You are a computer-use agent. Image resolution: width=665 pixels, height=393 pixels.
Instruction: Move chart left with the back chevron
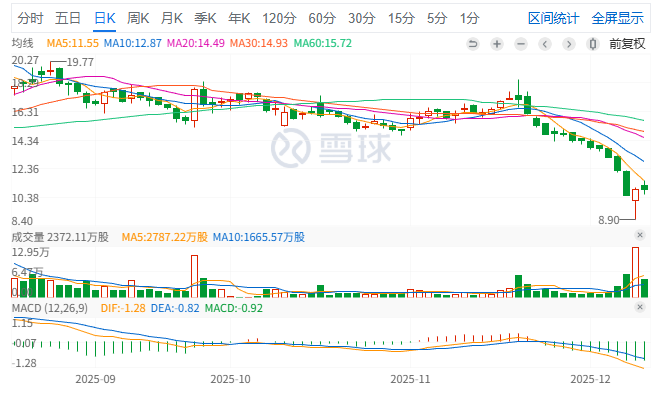tap(545, 44)
